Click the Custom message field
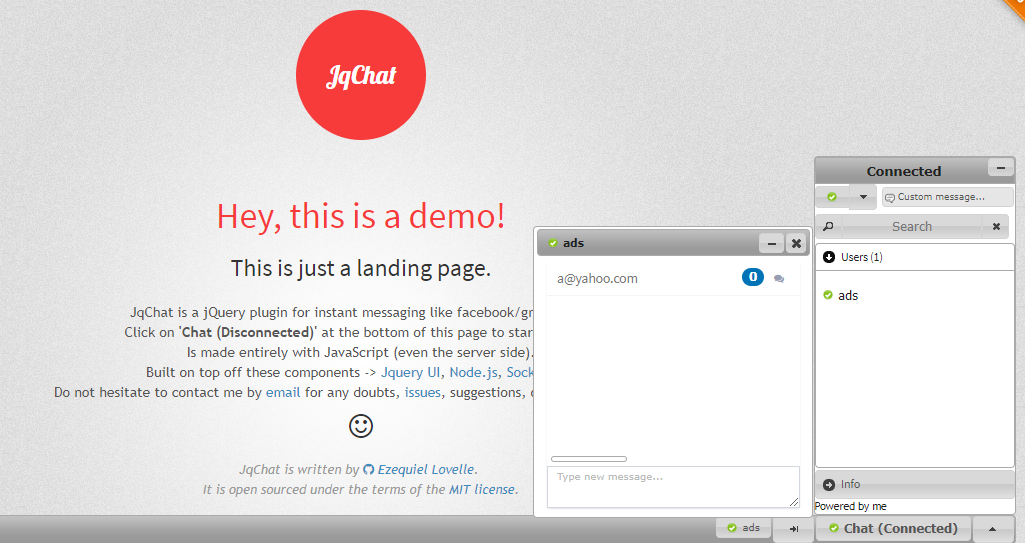The image size is (1025, 543). [947, 197]
